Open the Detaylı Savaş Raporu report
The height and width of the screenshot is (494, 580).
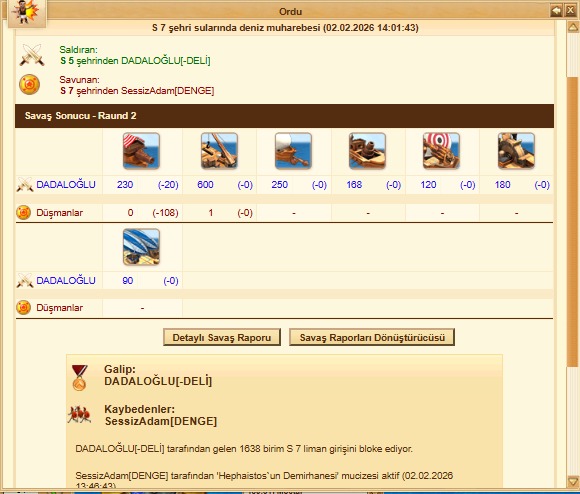(x=222, y=337)
